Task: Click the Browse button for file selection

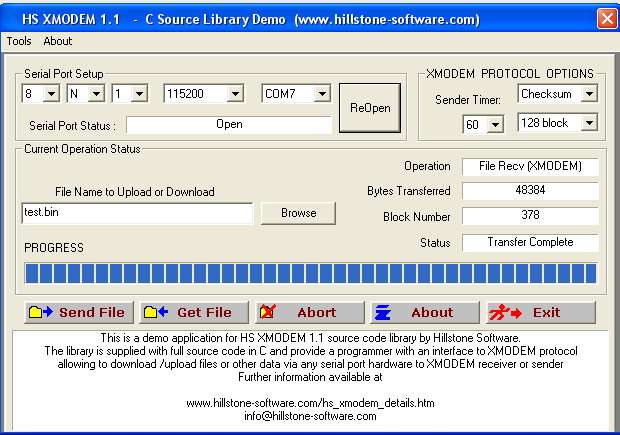Action: 299,213
